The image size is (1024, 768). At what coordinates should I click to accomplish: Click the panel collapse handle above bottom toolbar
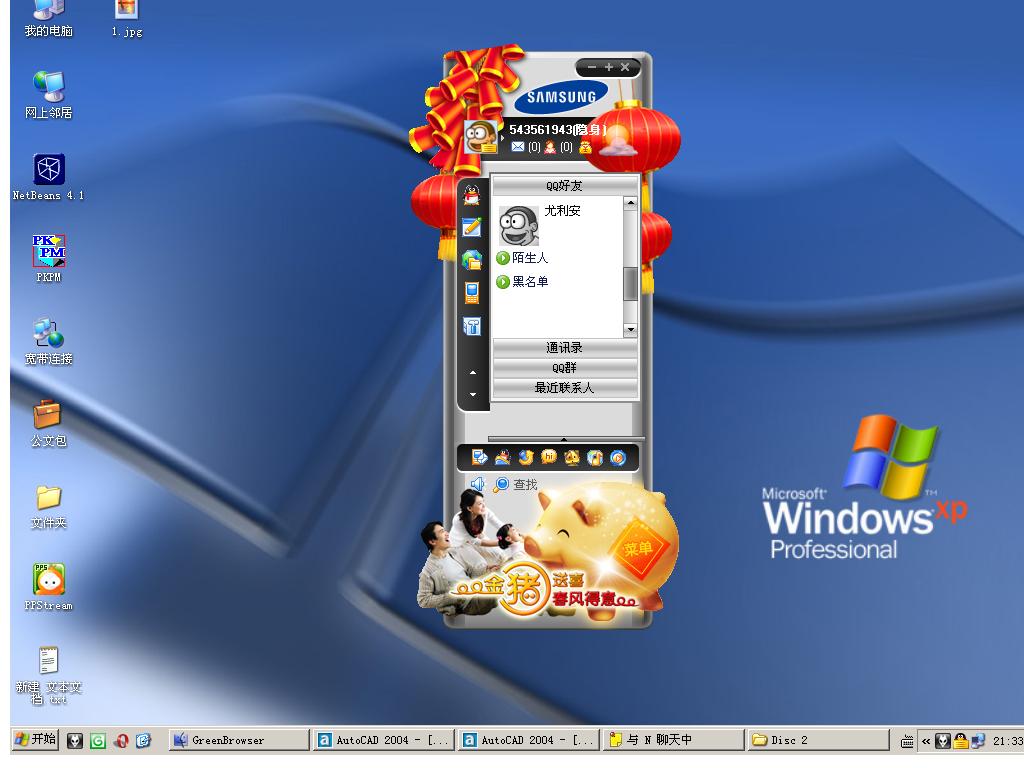click(564, 439)
